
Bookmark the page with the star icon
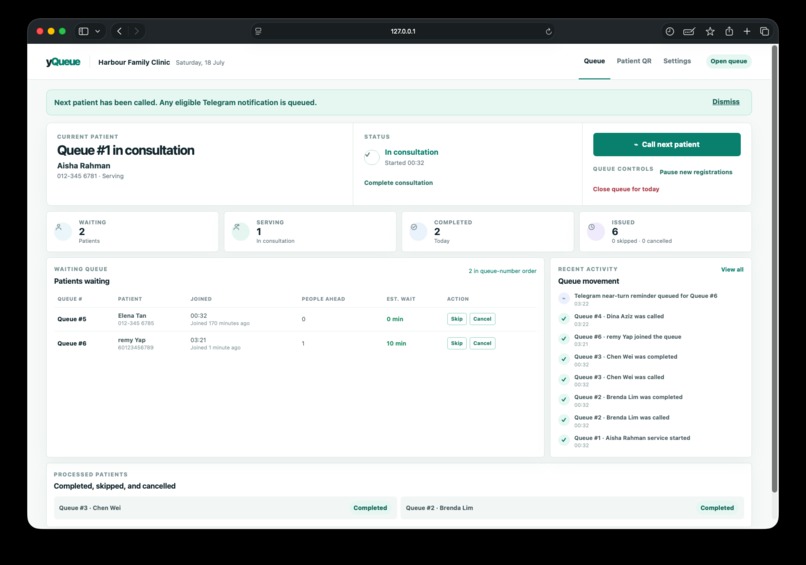pos(710,31)
